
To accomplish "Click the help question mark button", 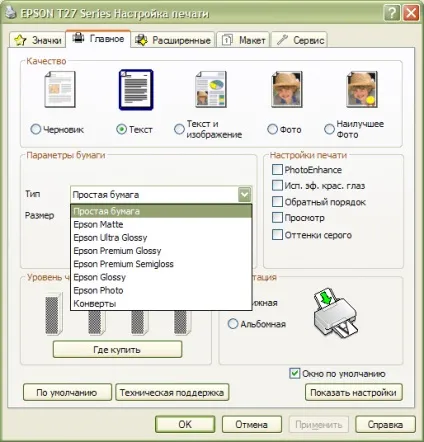I will click(x=392, y=14).
